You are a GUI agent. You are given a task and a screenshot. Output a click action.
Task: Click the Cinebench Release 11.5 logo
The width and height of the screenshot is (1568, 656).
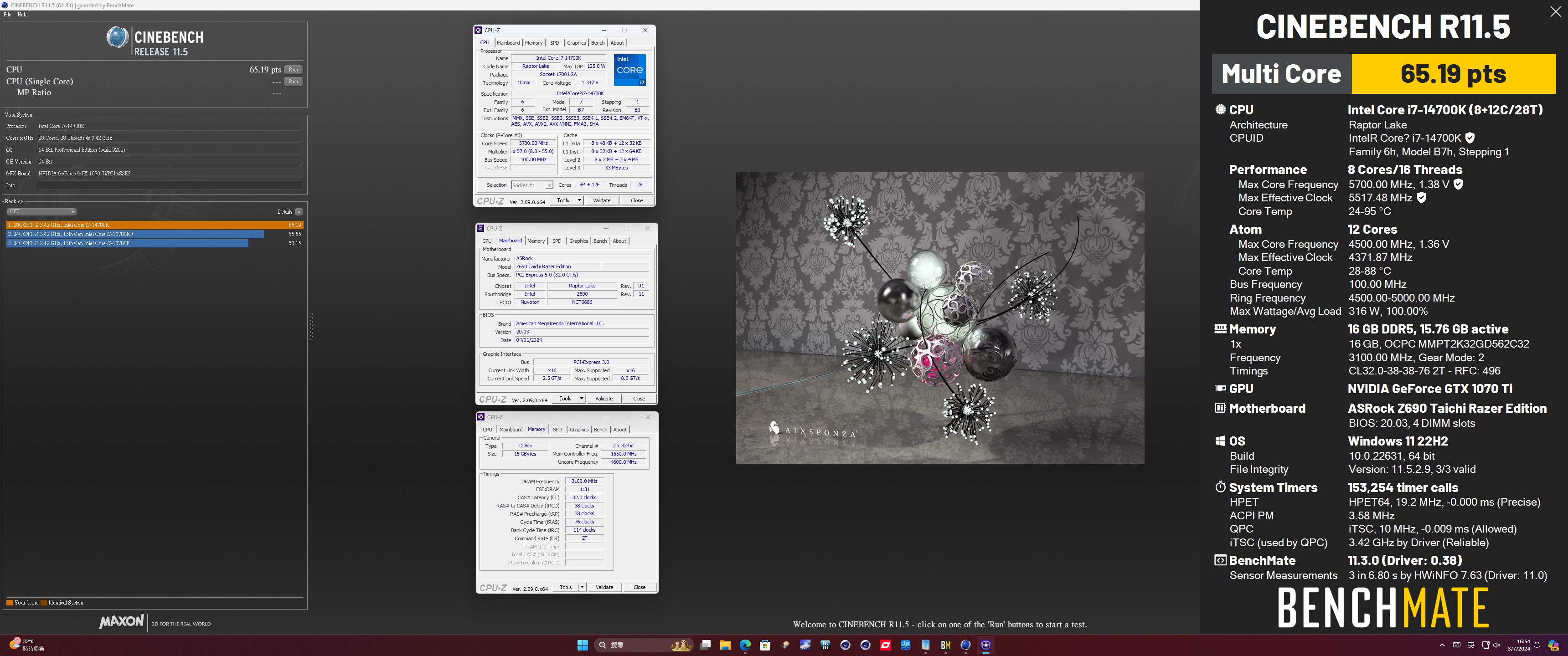coord(155,41)
